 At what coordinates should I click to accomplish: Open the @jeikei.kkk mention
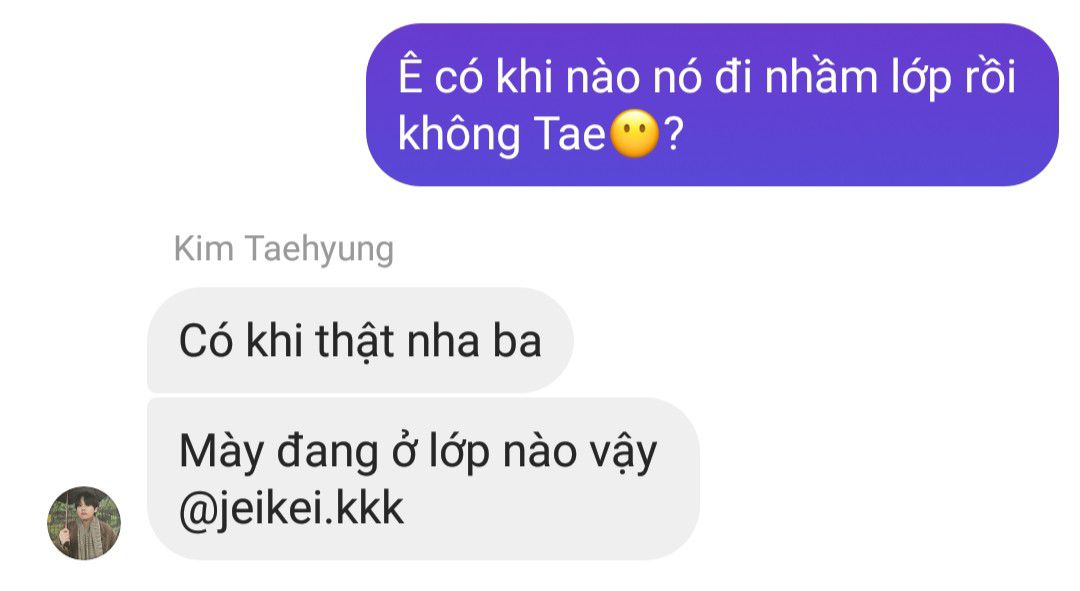(x=291, y=509)
